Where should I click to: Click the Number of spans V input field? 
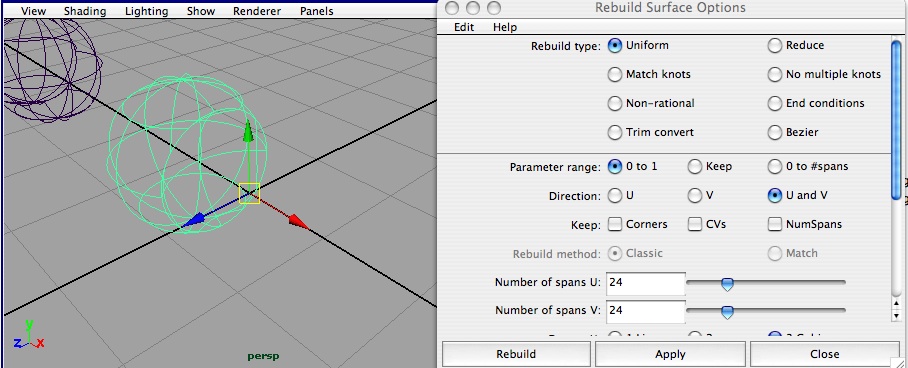point(646,311)
